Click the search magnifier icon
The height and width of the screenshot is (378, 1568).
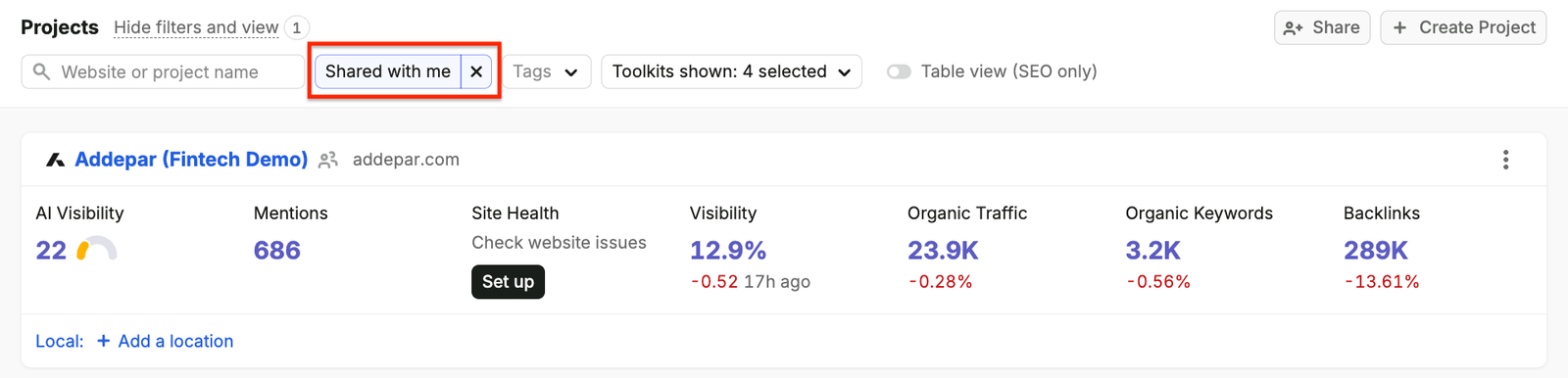tap(41, 71)
